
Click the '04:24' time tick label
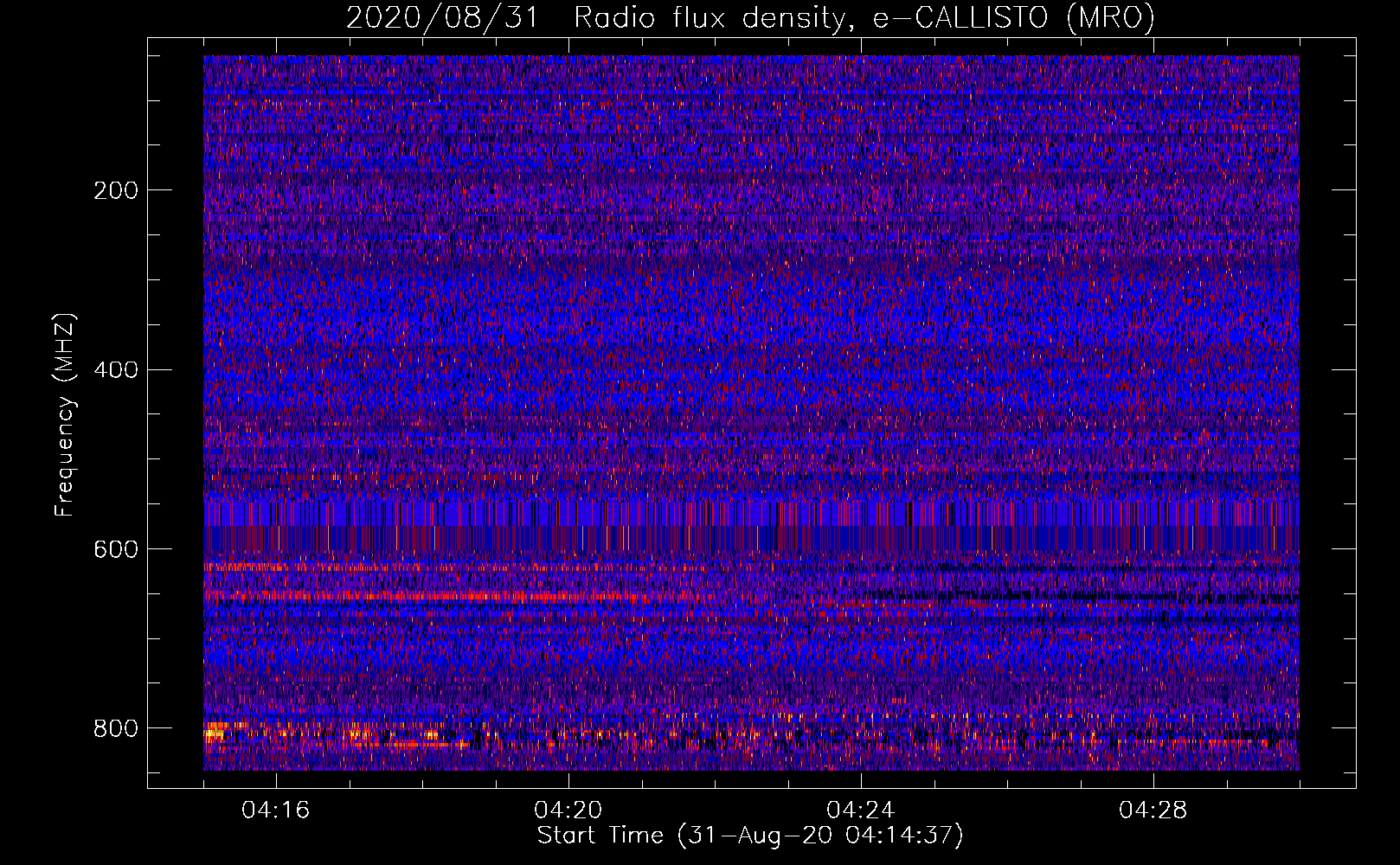coord(861,811)
